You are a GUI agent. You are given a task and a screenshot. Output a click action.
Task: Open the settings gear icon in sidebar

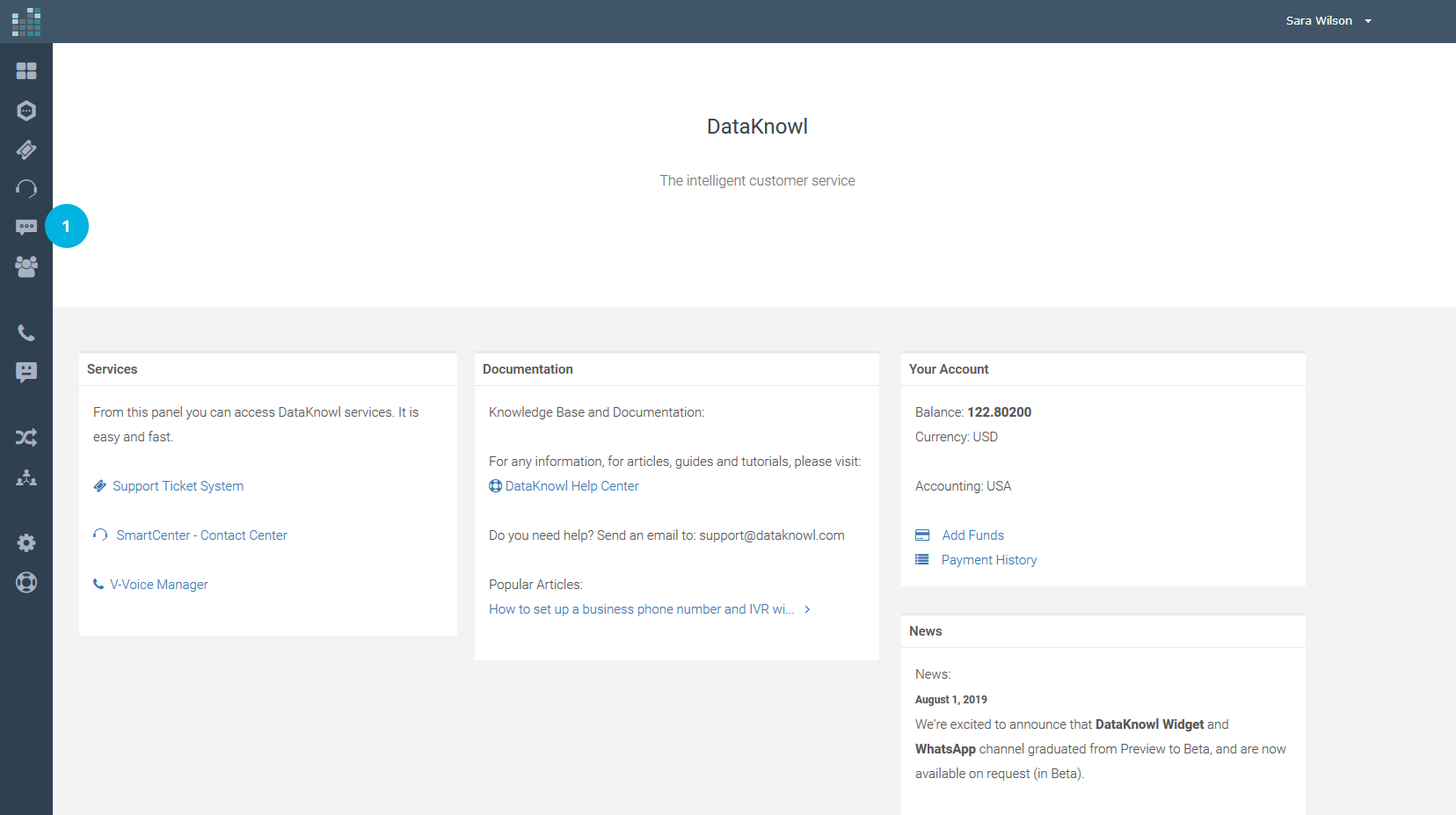tap(26, 542)
